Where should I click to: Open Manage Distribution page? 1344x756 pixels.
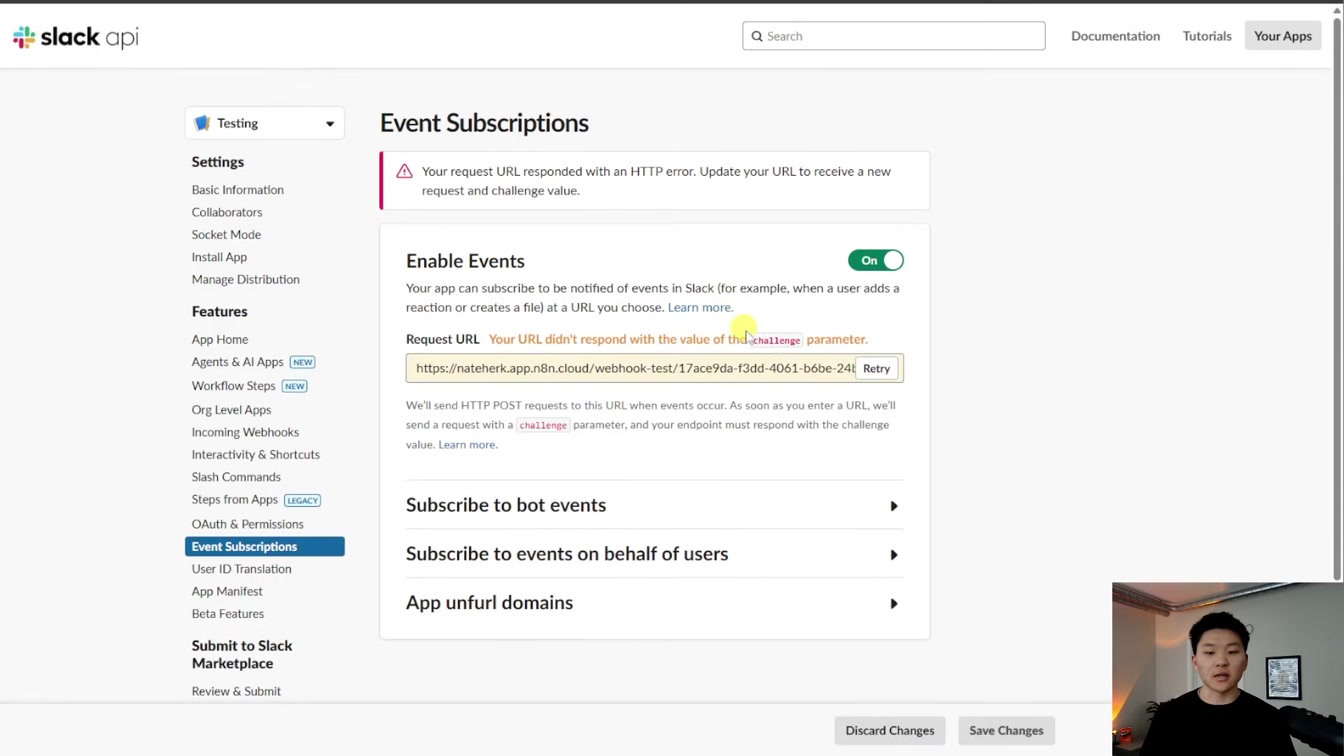[x=246, y=280]
